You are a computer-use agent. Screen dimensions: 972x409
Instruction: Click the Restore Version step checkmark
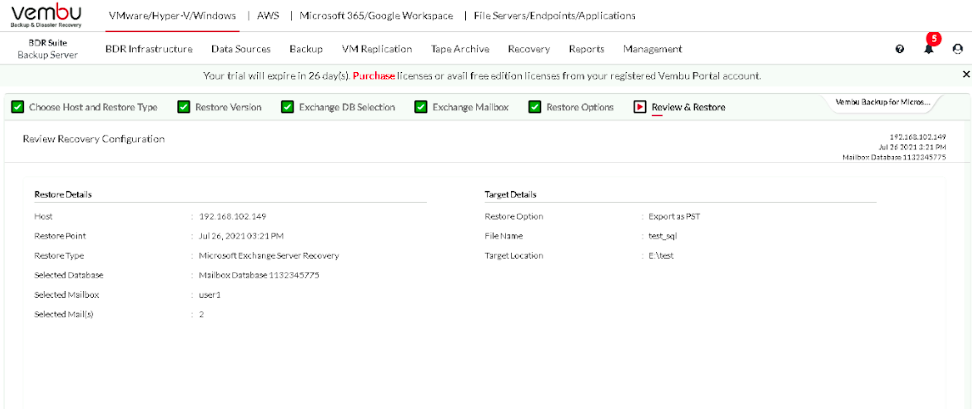(x=183, y=107)
